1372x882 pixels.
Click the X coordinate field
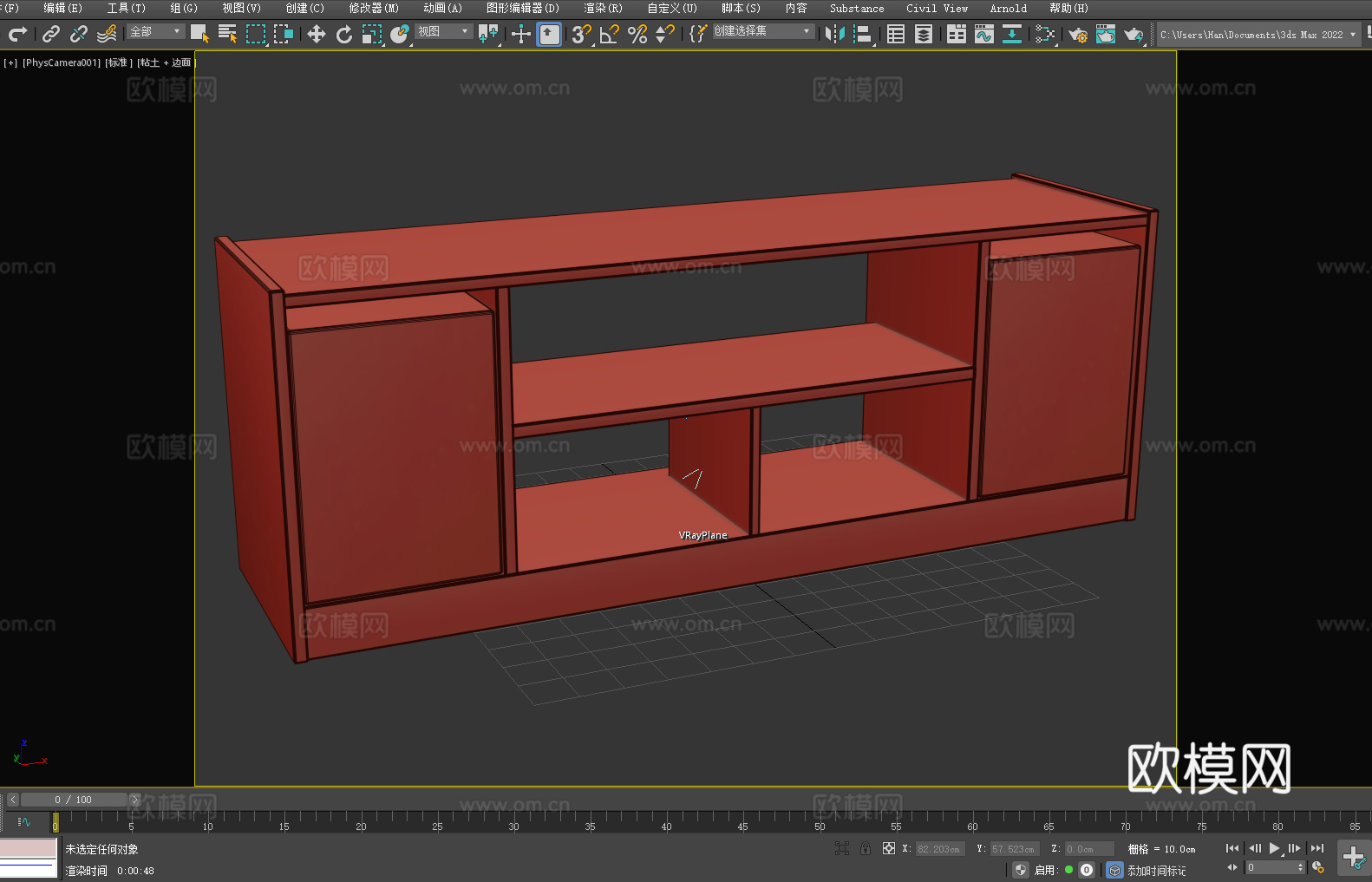(940, 849)
